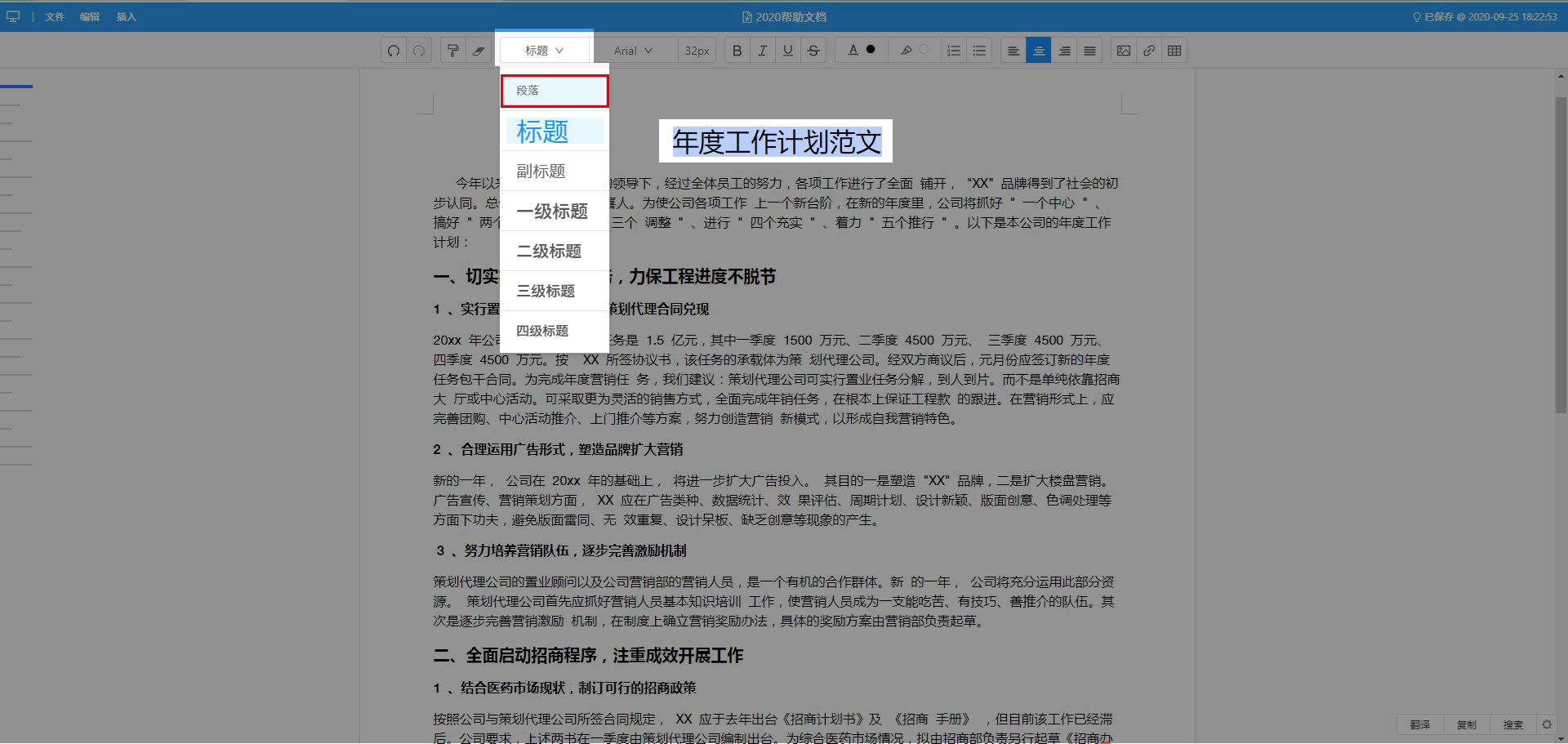Open the 文件 menu
Image resolution: width=1568 pixels, height=744 pixels.
(55, 16)
